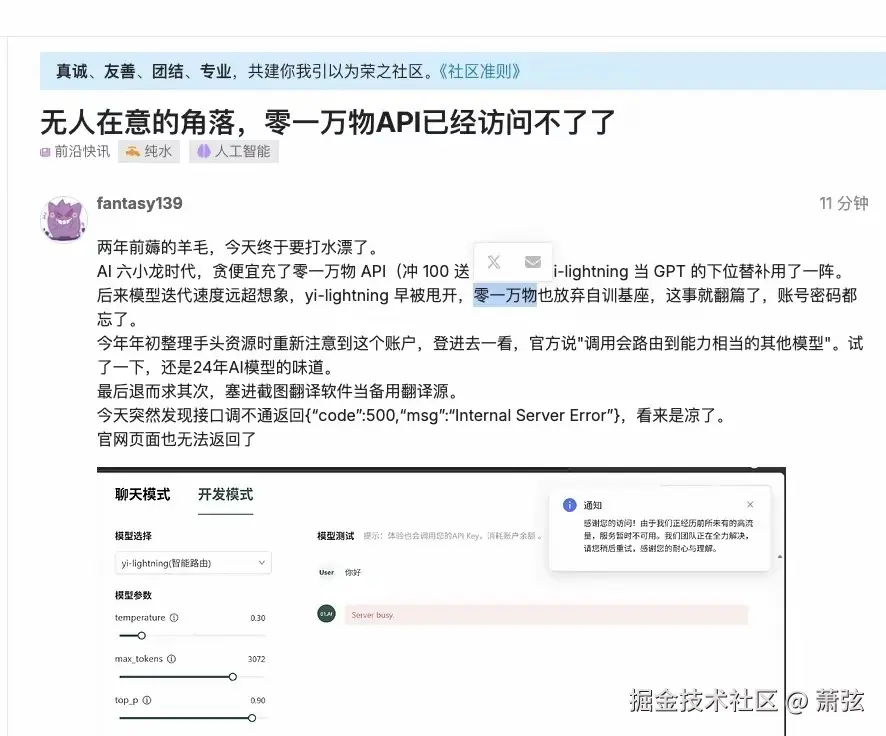Close the 通知 notification popup
886x736 pixels.
[750, 504]
